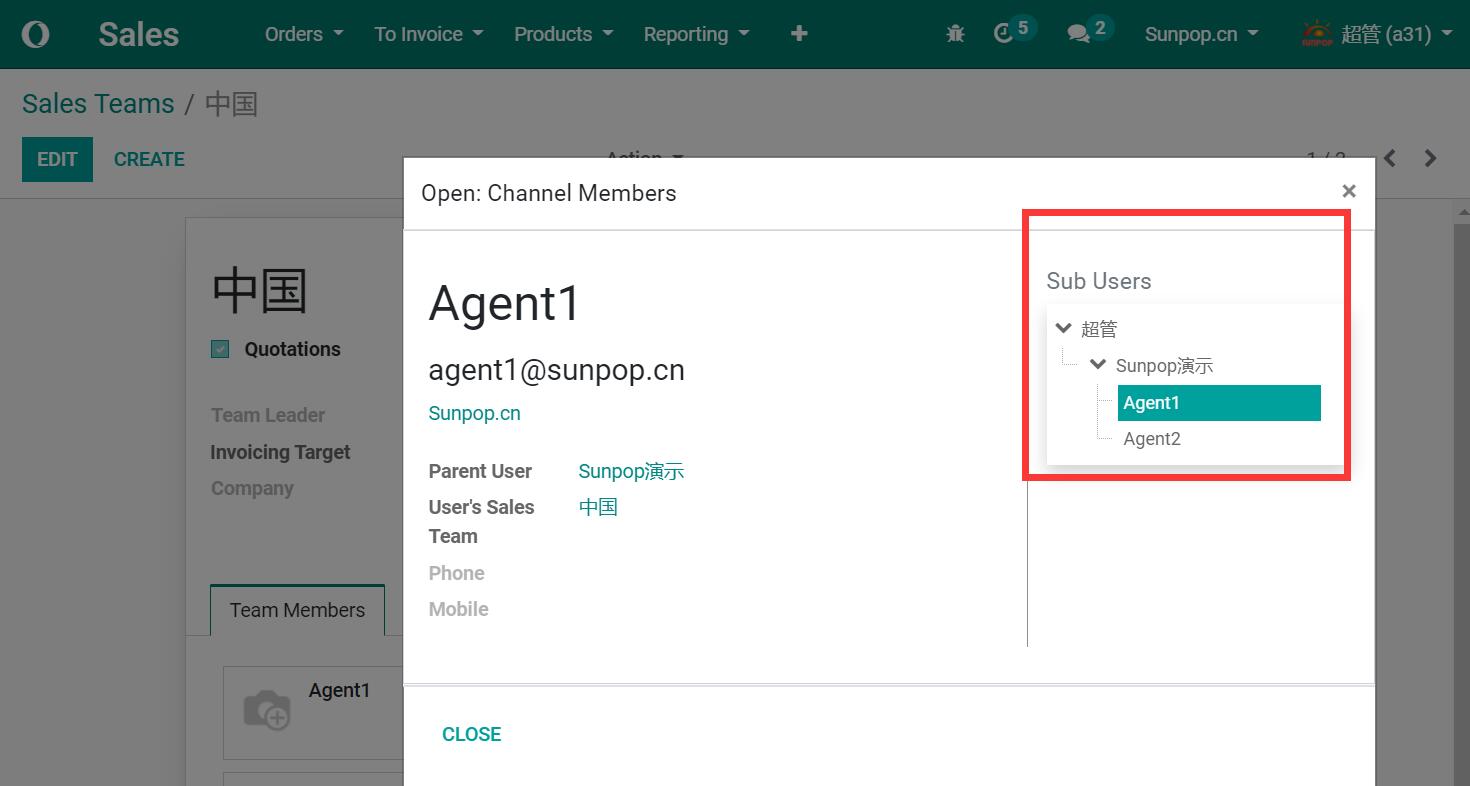
Task: Open the conversations chat bubble icon
Action: coord(1078,34)
